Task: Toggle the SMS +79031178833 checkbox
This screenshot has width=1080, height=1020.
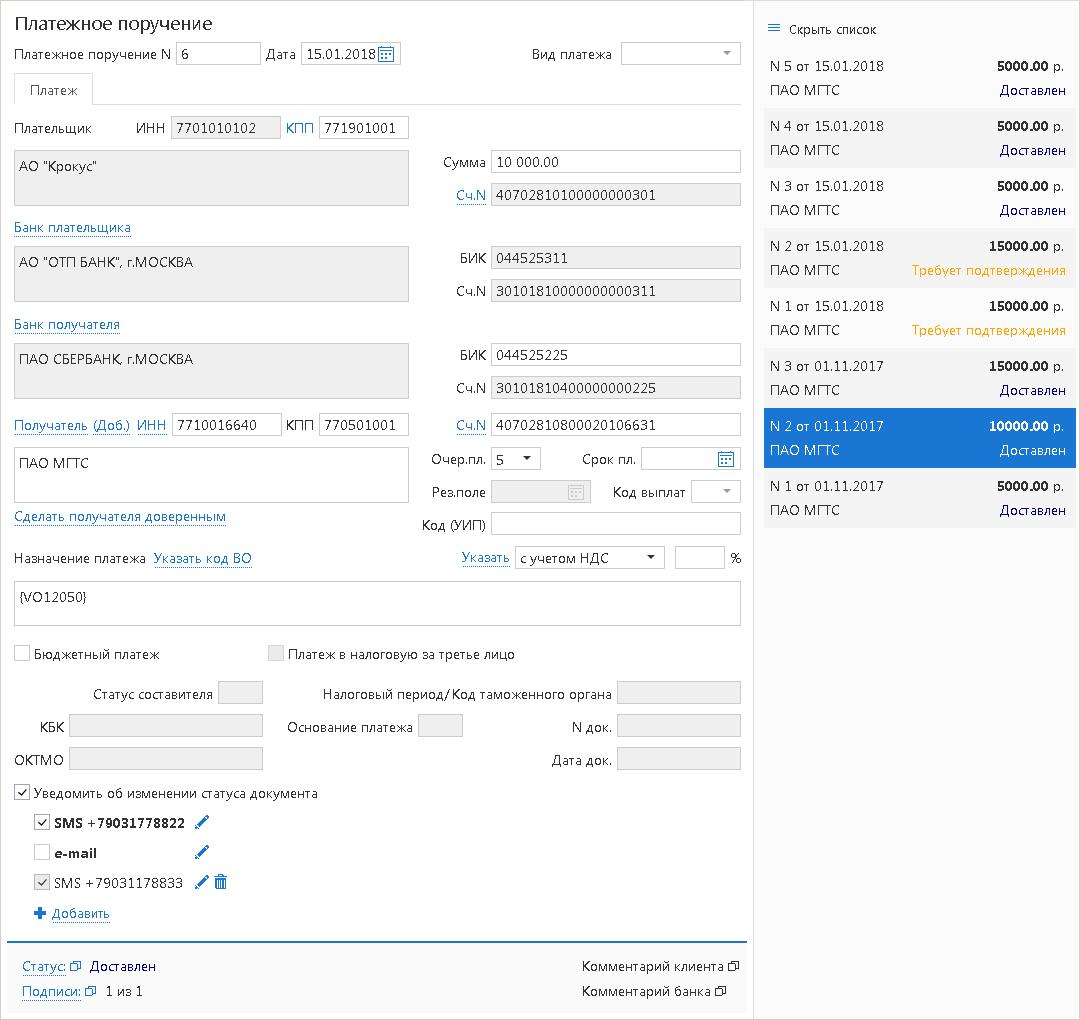Action: tap(42, 882)
